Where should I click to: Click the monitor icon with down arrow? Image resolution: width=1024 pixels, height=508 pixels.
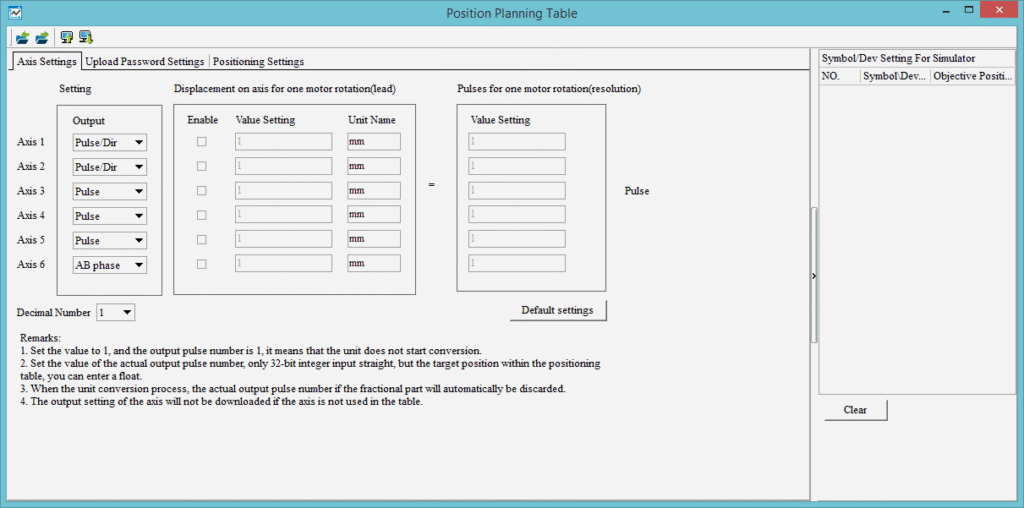86,38
